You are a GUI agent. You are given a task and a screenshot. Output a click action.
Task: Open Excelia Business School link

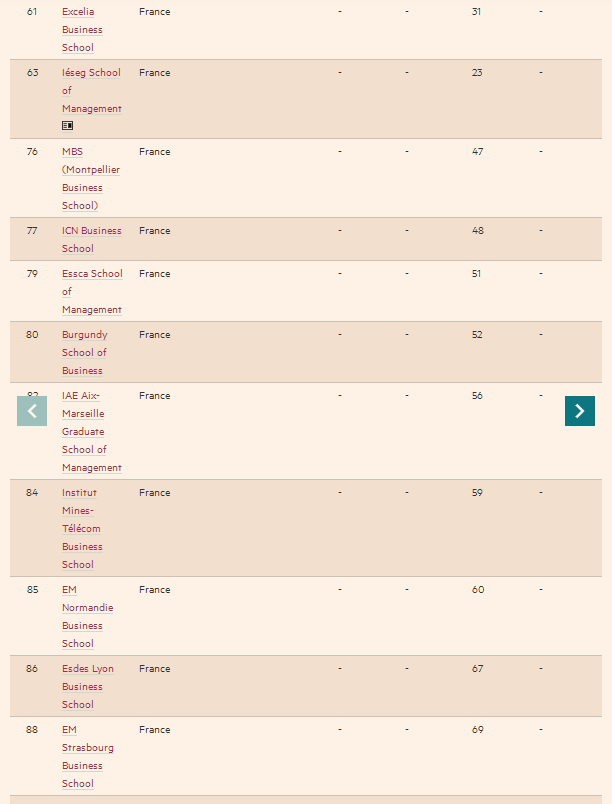[82, 30]
